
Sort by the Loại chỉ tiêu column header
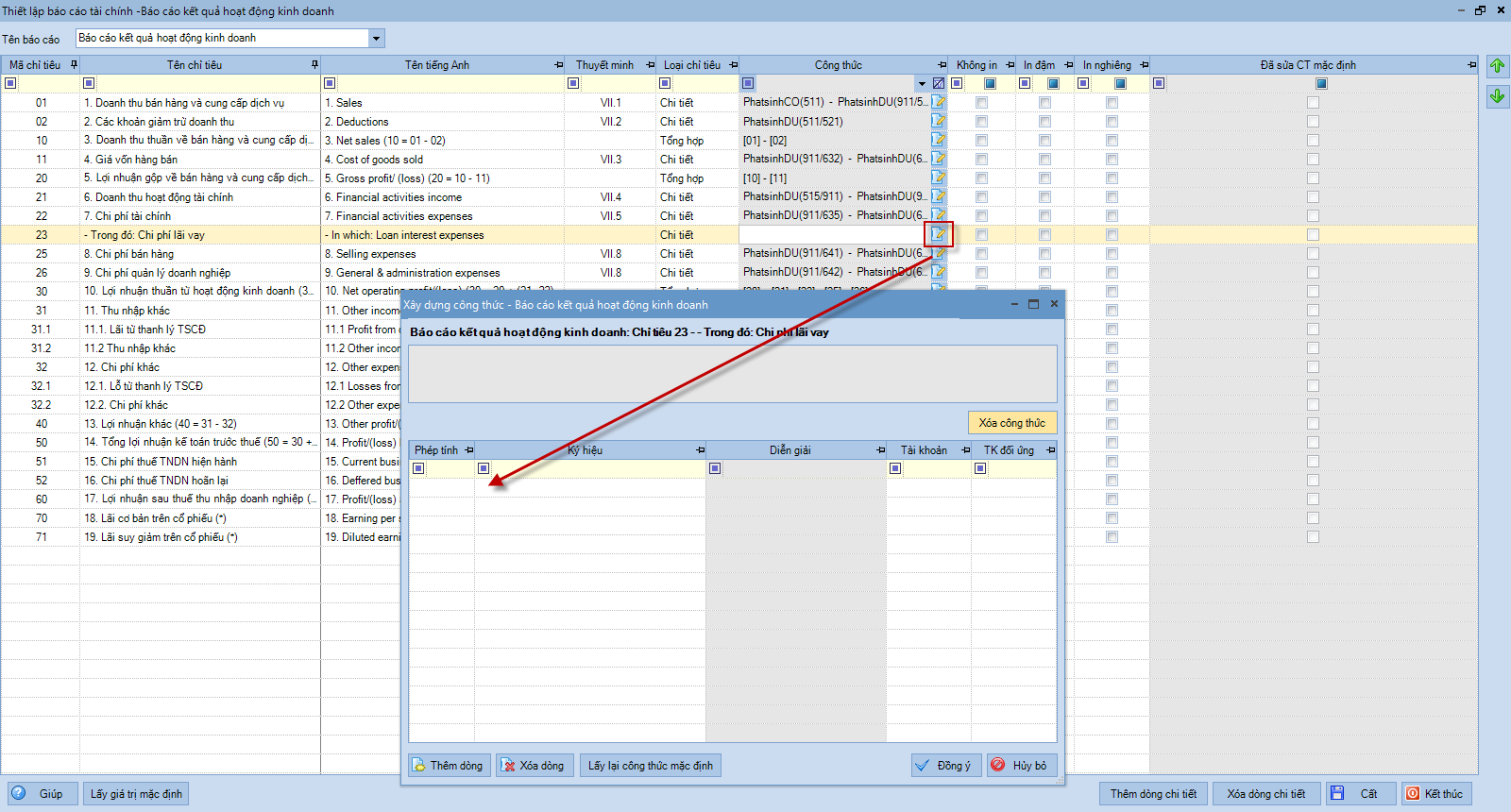(692, 65)
